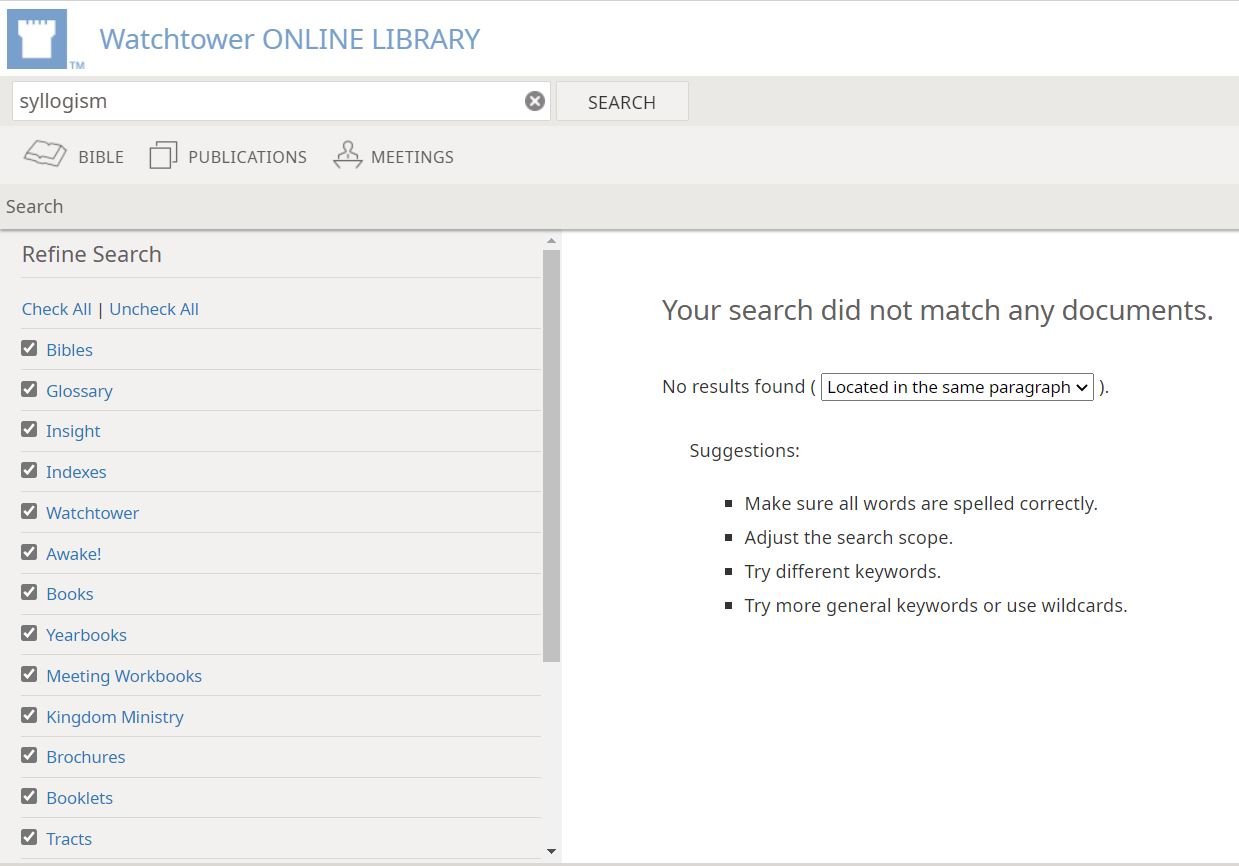Image resolution: width=1239 pixels, height=866 pixels.
Task: Click the Watchtower filter label
Action: (x=92, y=513)
